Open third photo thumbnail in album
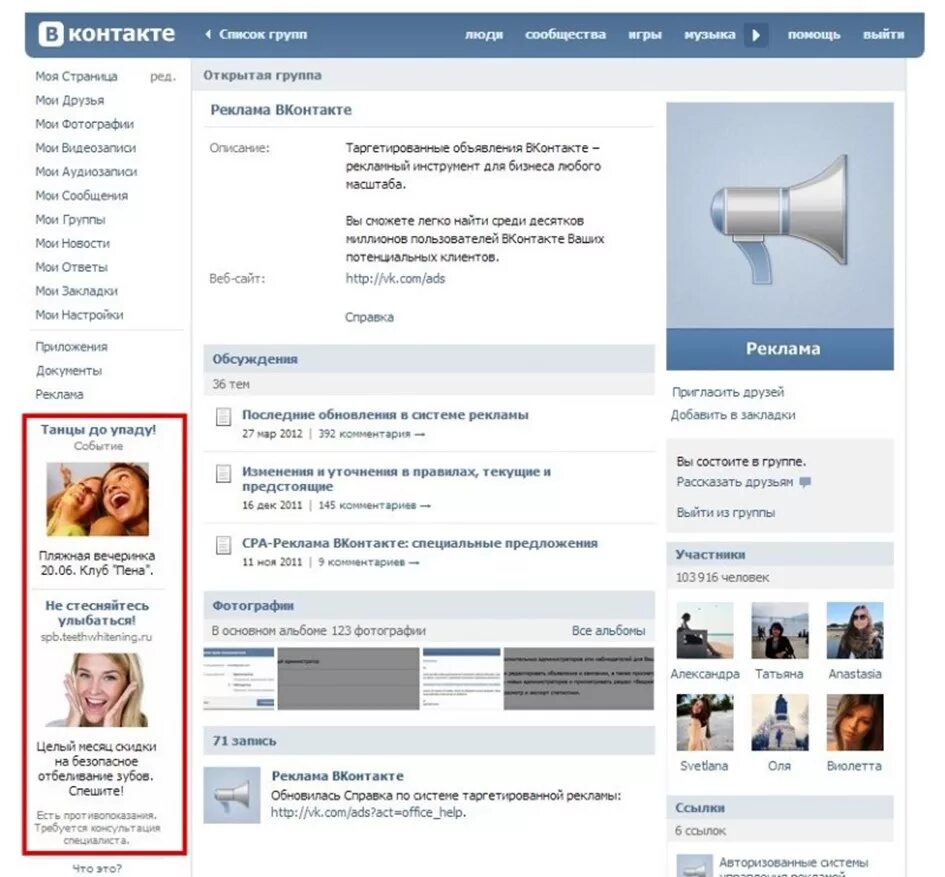This screenshot has width=945, height=877. pos(462,679)
